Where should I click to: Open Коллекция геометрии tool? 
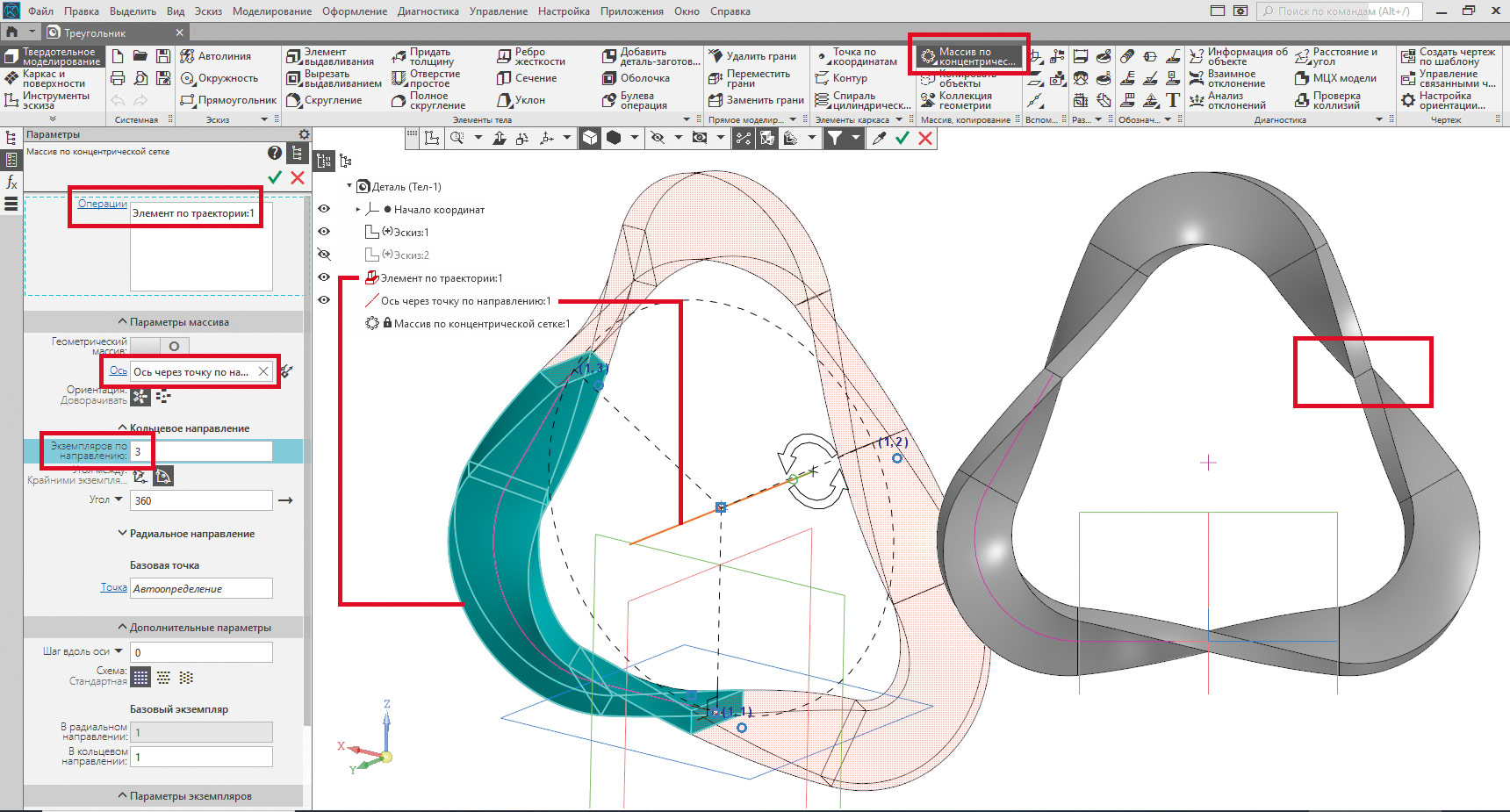pyautogui.click(x=956, y=100)
